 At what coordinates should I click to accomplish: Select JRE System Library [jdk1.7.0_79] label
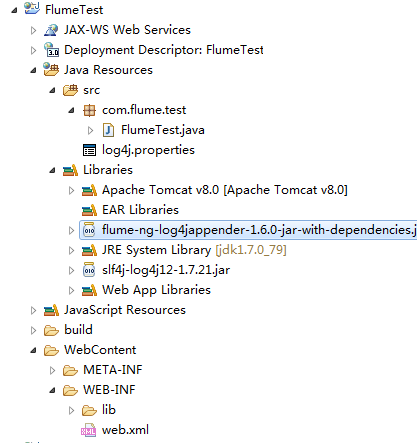(194, 250)
